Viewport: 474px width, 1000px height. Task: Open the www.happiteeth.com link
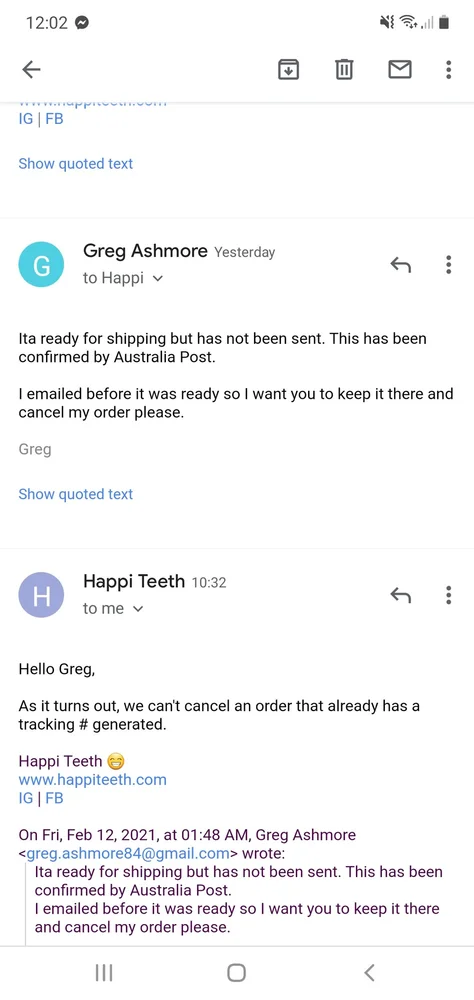(x=93, y=779)
